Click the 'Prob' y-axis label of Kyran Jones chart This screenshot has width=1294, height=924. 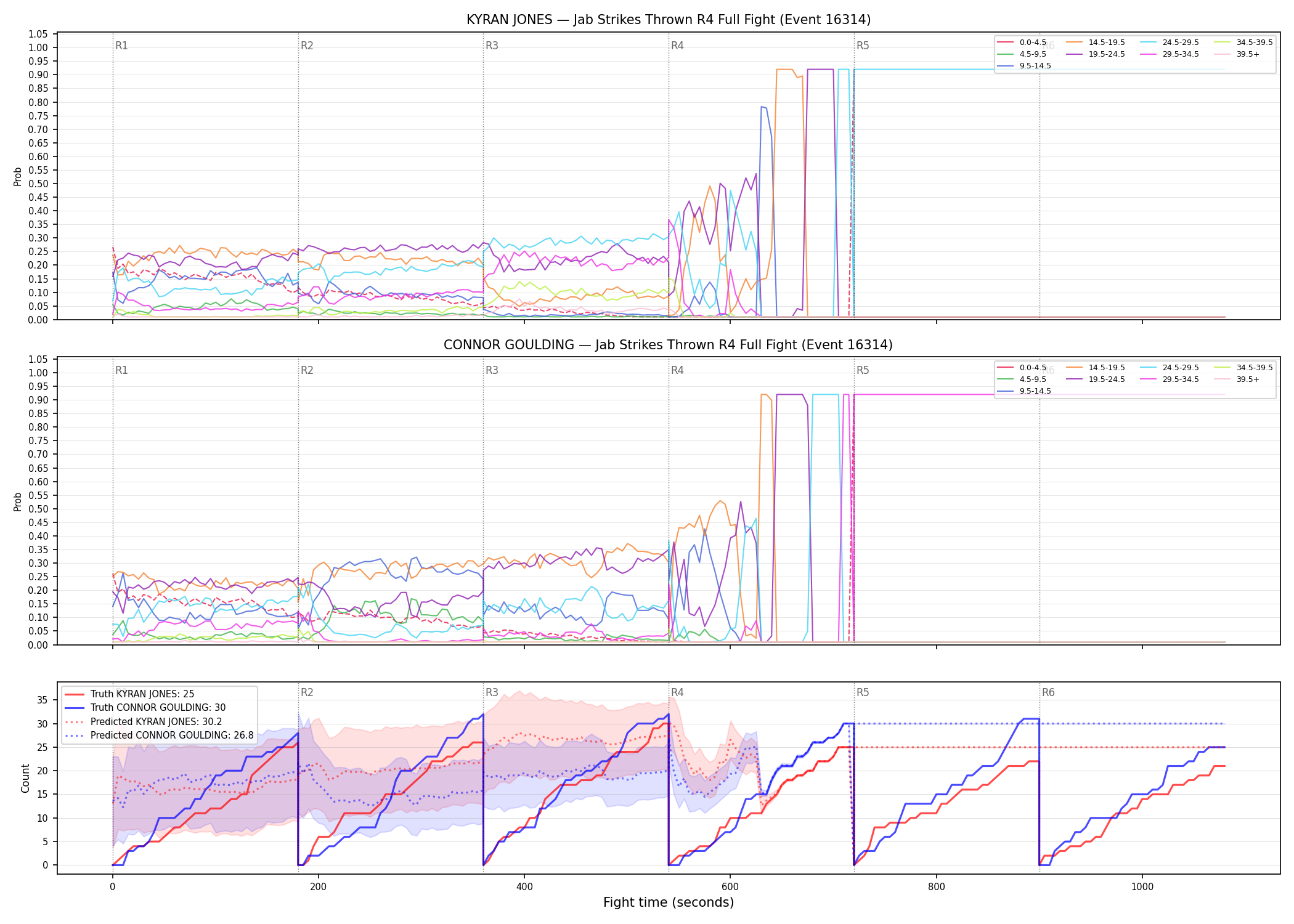pos(18,177)
